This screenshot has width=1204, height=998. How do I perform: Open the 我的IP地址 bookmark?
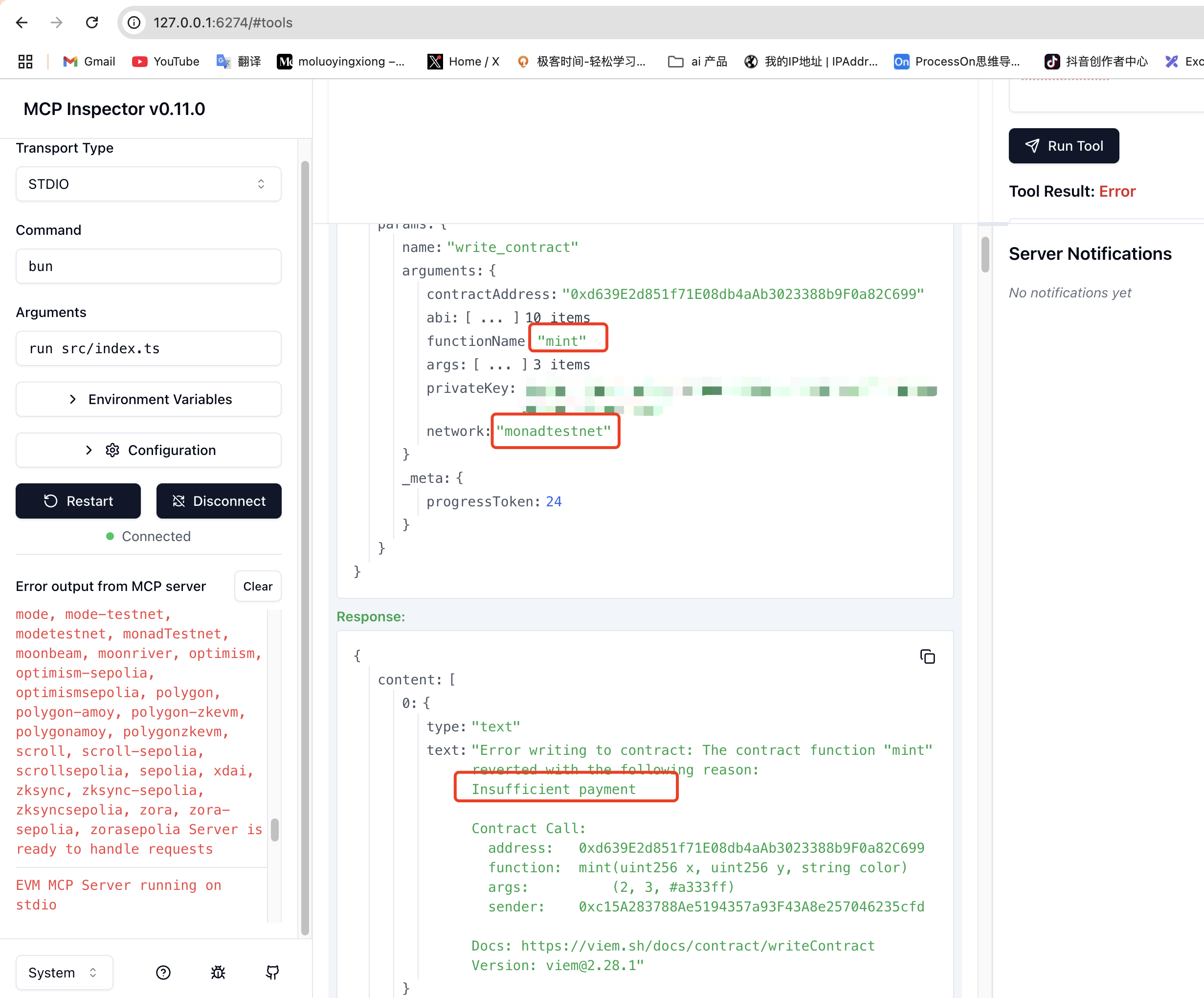[811, 61]
